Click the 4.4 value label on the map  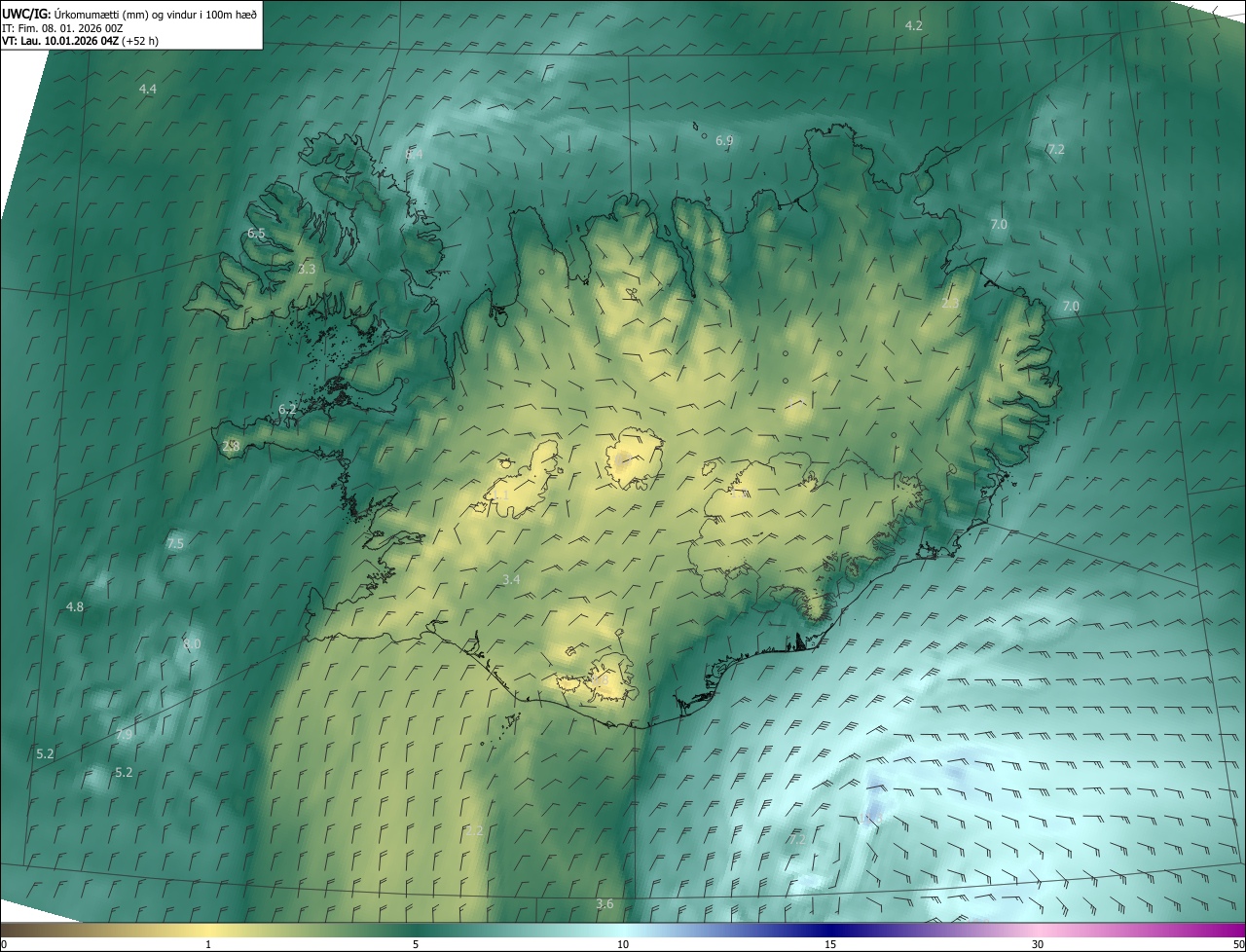(148, 89)
